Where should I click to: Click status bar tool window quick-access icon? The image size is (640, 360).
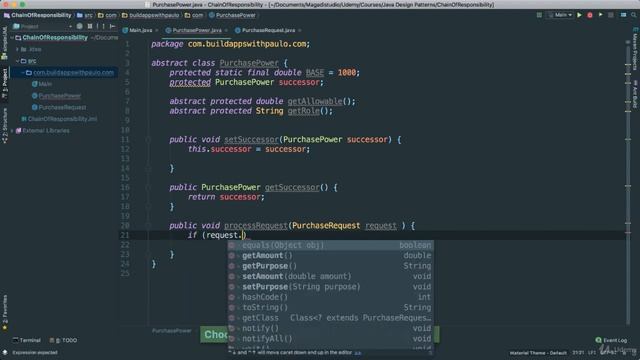(4, 353)
